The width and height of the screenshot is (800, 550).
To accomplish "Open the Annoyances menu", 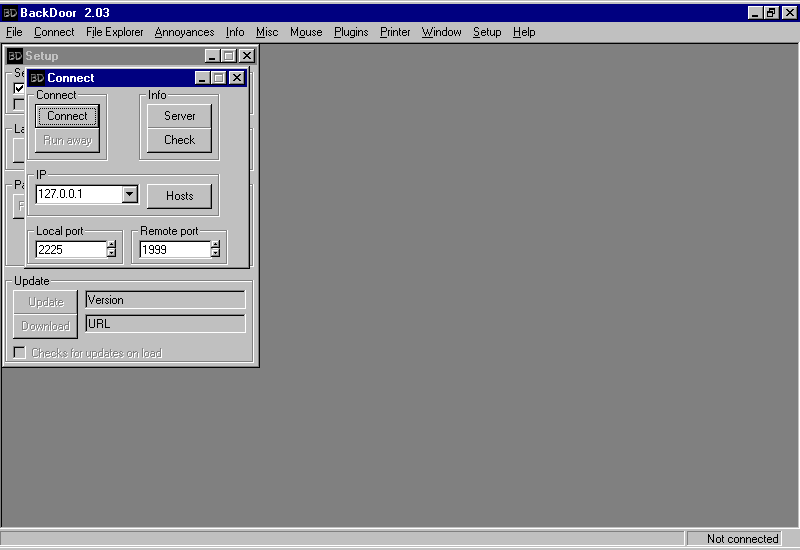I will click(x=184, y=32).
